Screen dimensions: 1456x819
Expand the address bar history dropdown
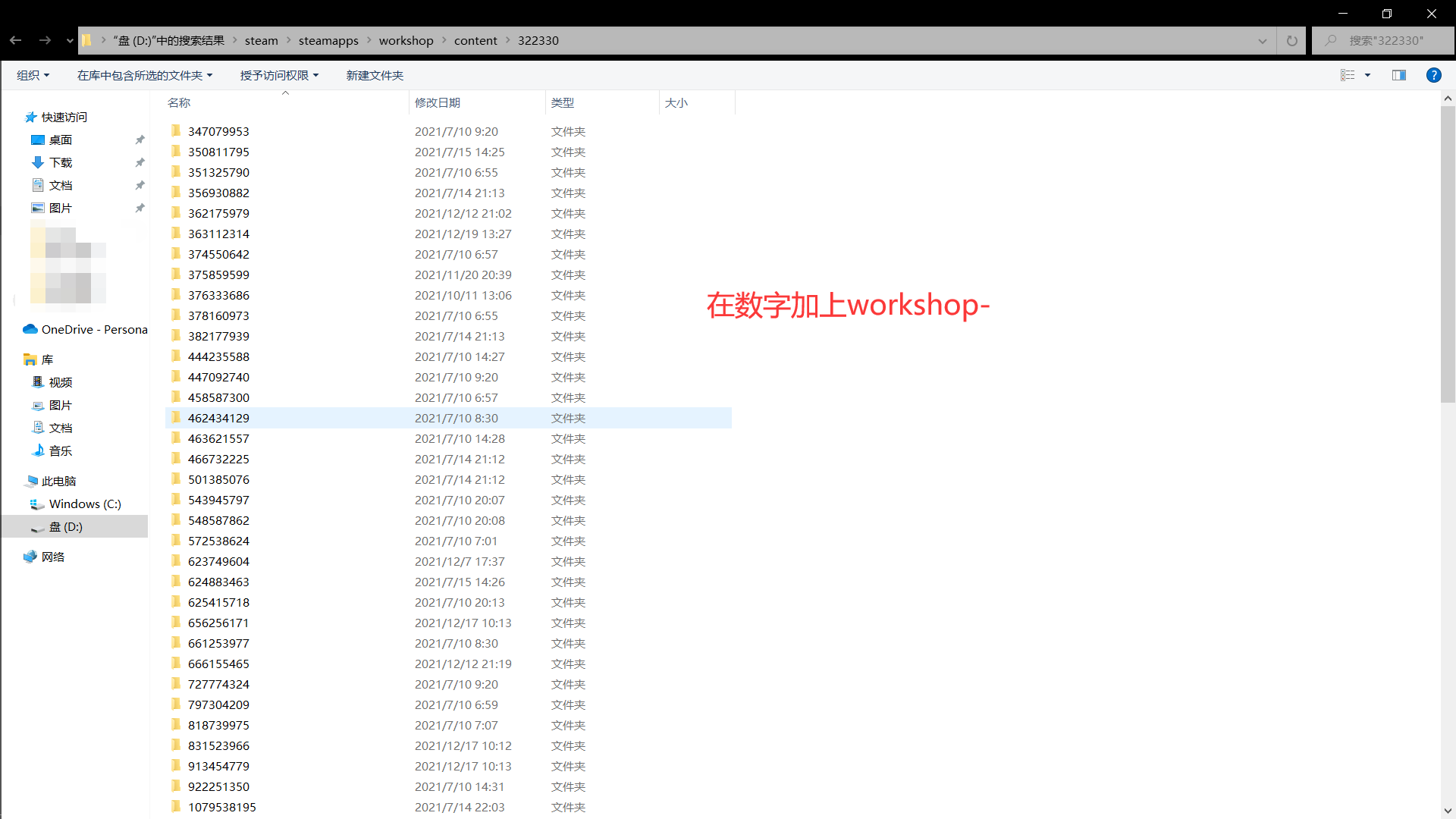click(1263, 41)
